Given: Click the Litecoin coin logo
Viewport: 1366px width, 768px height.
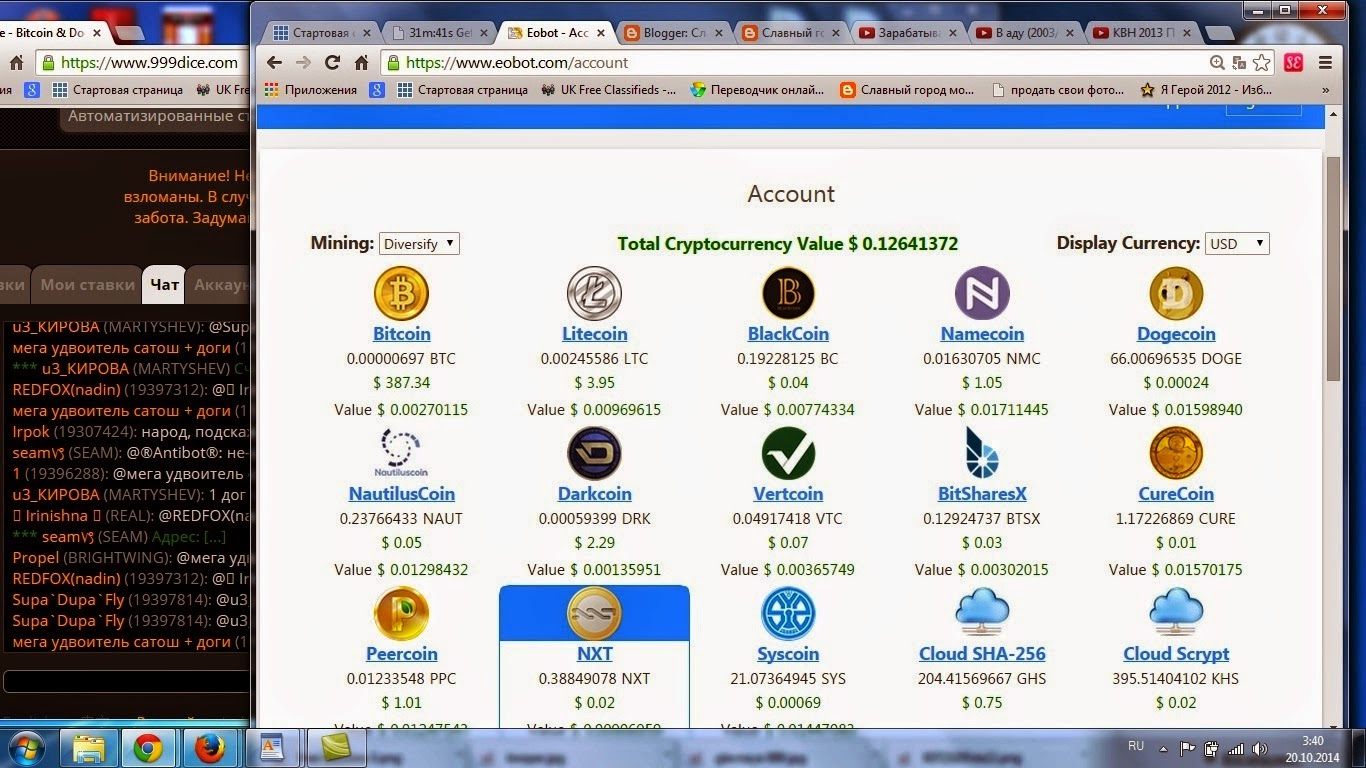Looking at the screenshot, I should pyautogui.click(x=594, y=294).
